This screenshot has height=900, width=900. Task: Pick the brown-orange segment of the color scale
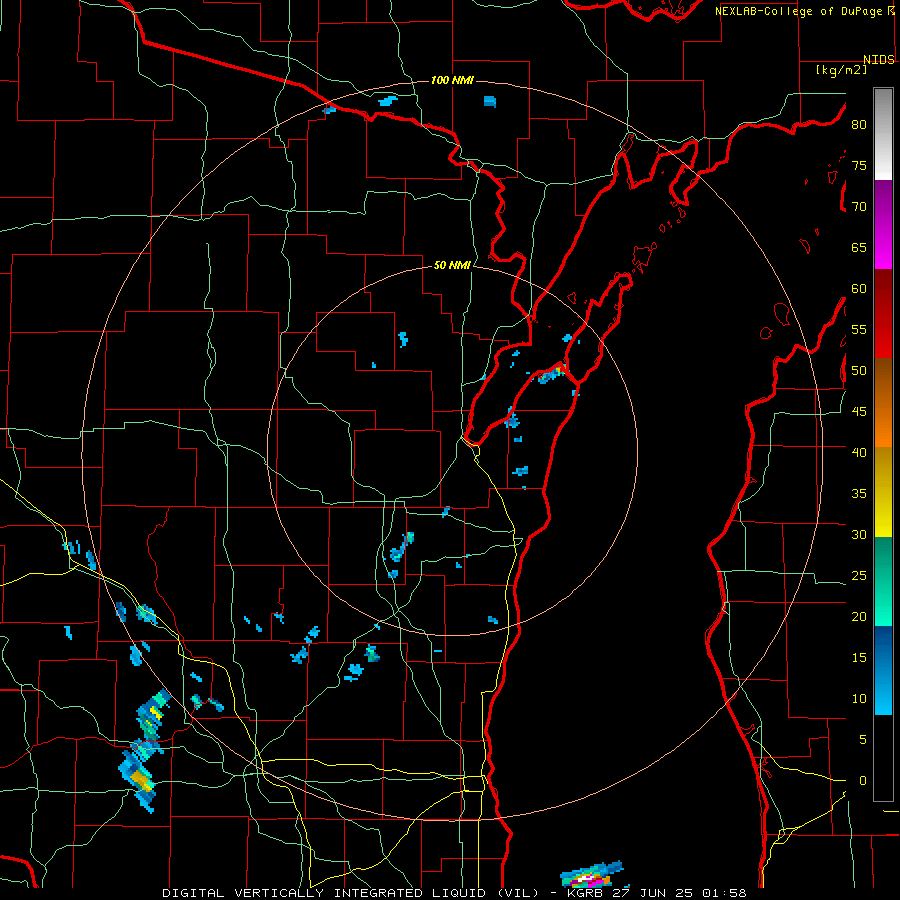coord(883,403)
